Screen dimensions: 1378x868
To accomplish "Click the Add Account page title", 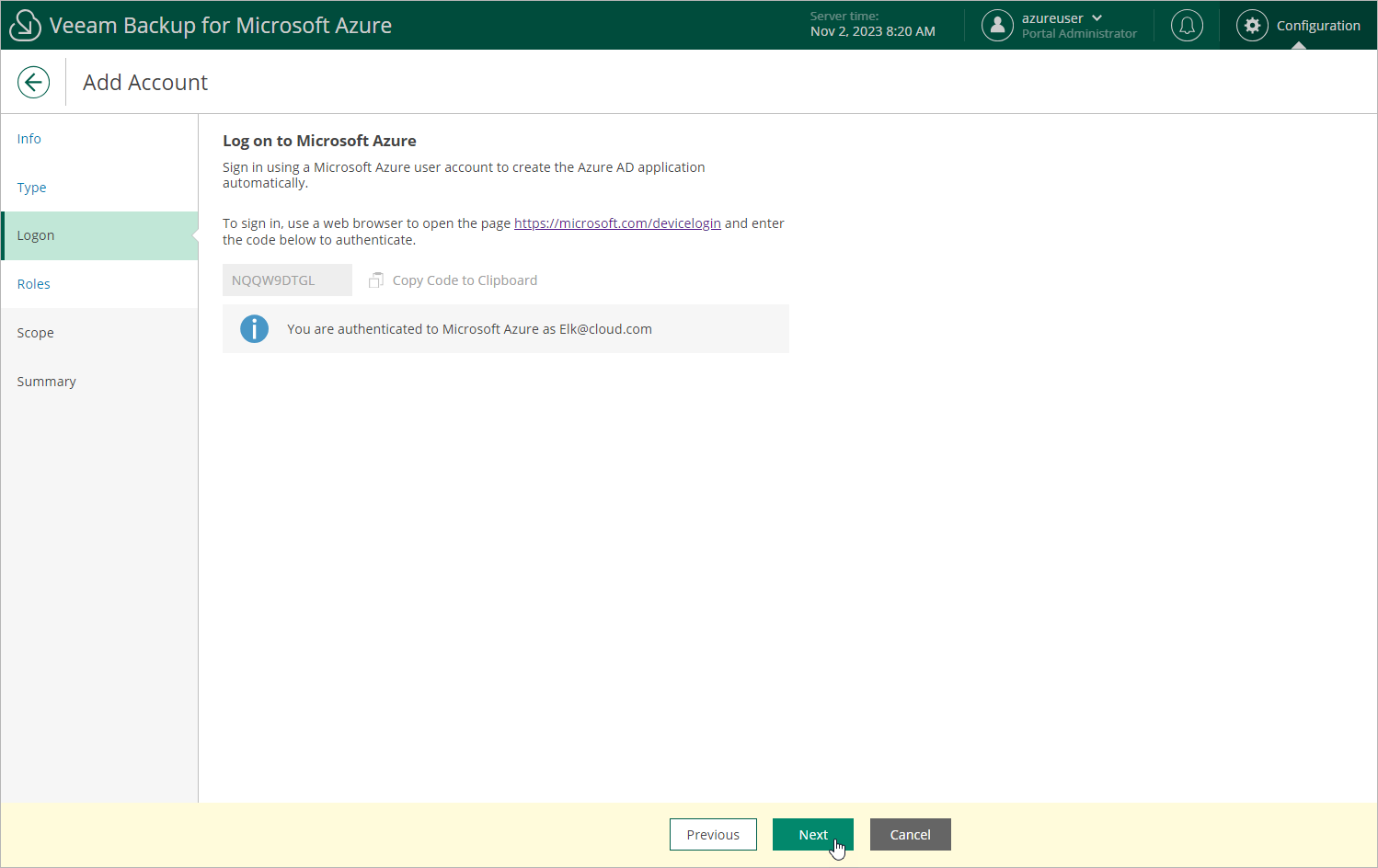I will tap(145, 83).
